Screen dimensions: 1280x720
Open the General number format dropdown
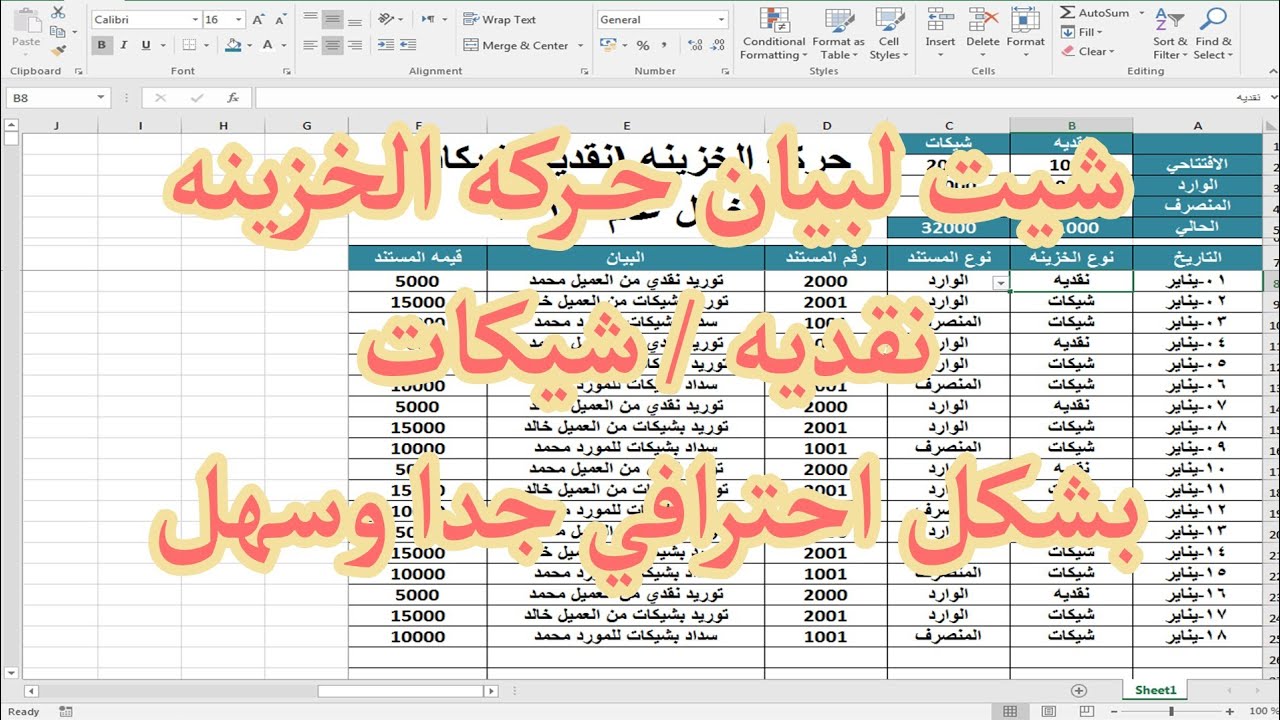tap(721, 19)
